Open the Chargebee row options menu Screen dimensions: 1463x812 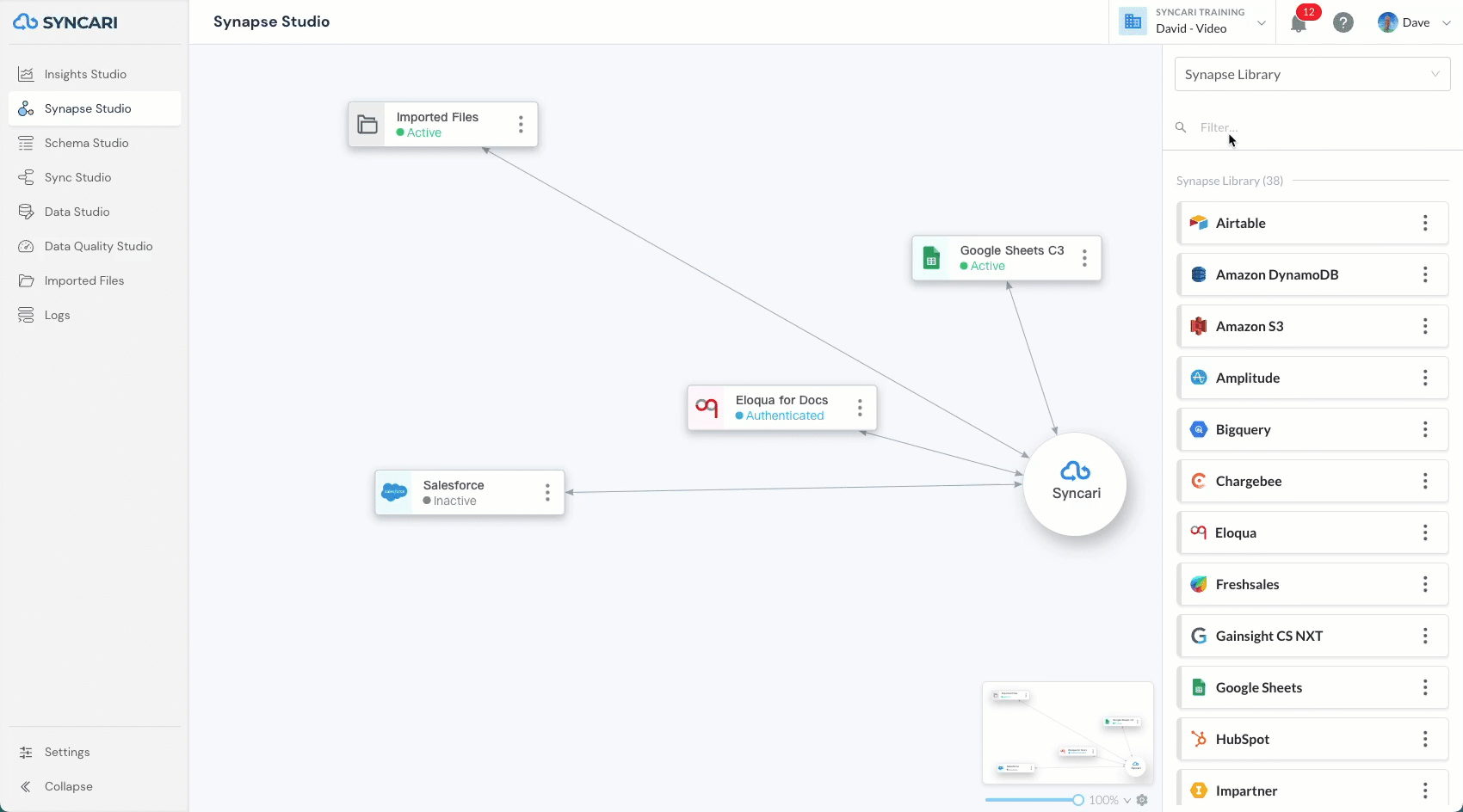click(x=1425, y=481)
